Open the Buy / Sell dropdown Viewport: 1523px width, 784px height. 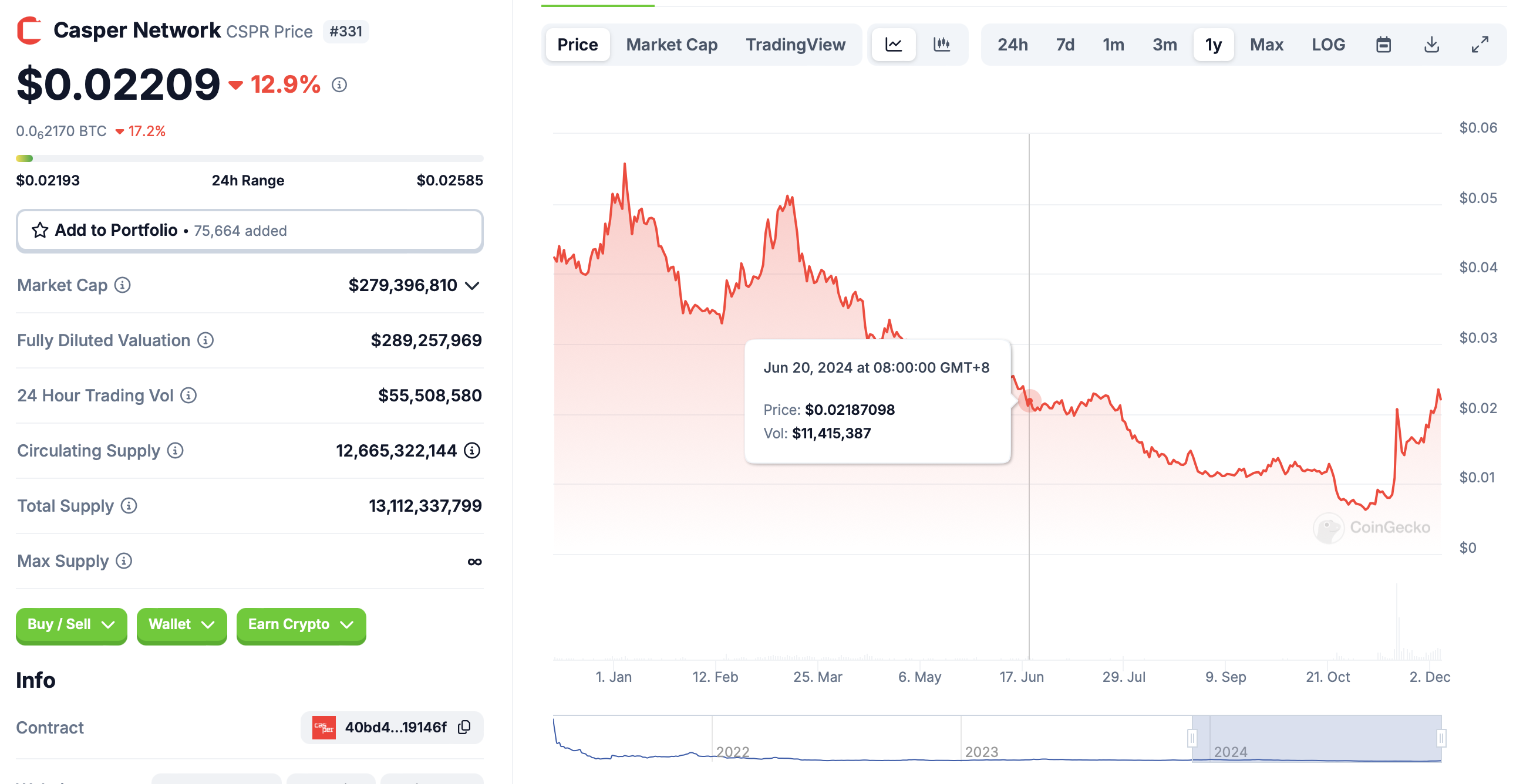tap(71, 624)
